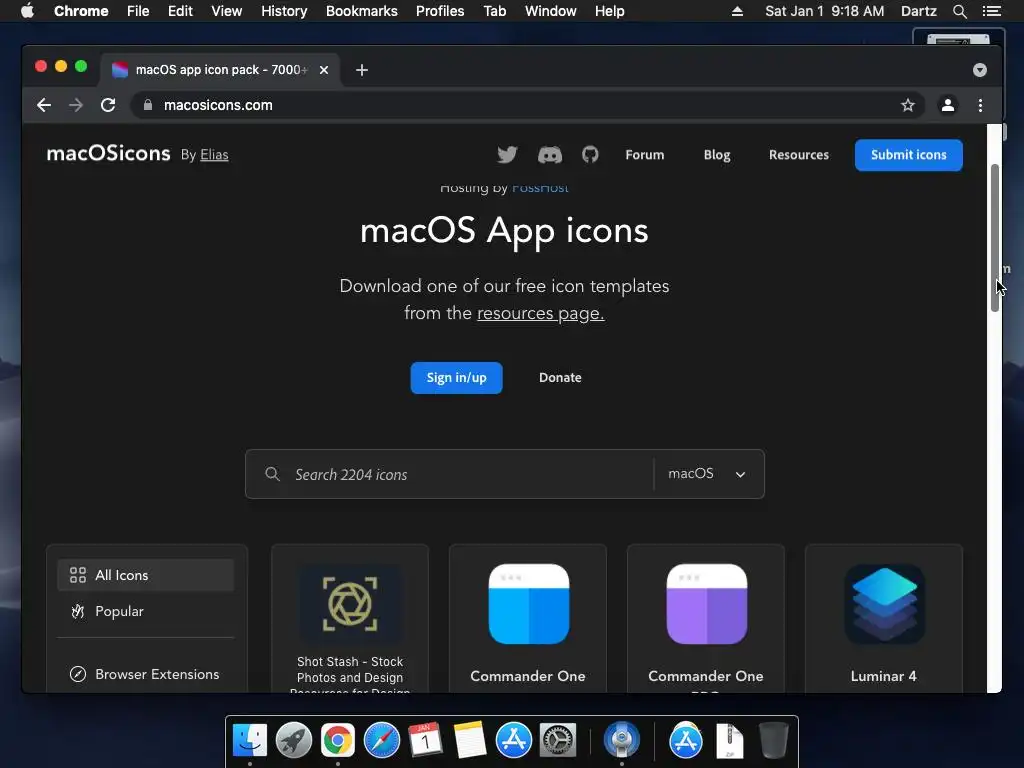Open the Chrome profile avatar menu

point(948,105)
